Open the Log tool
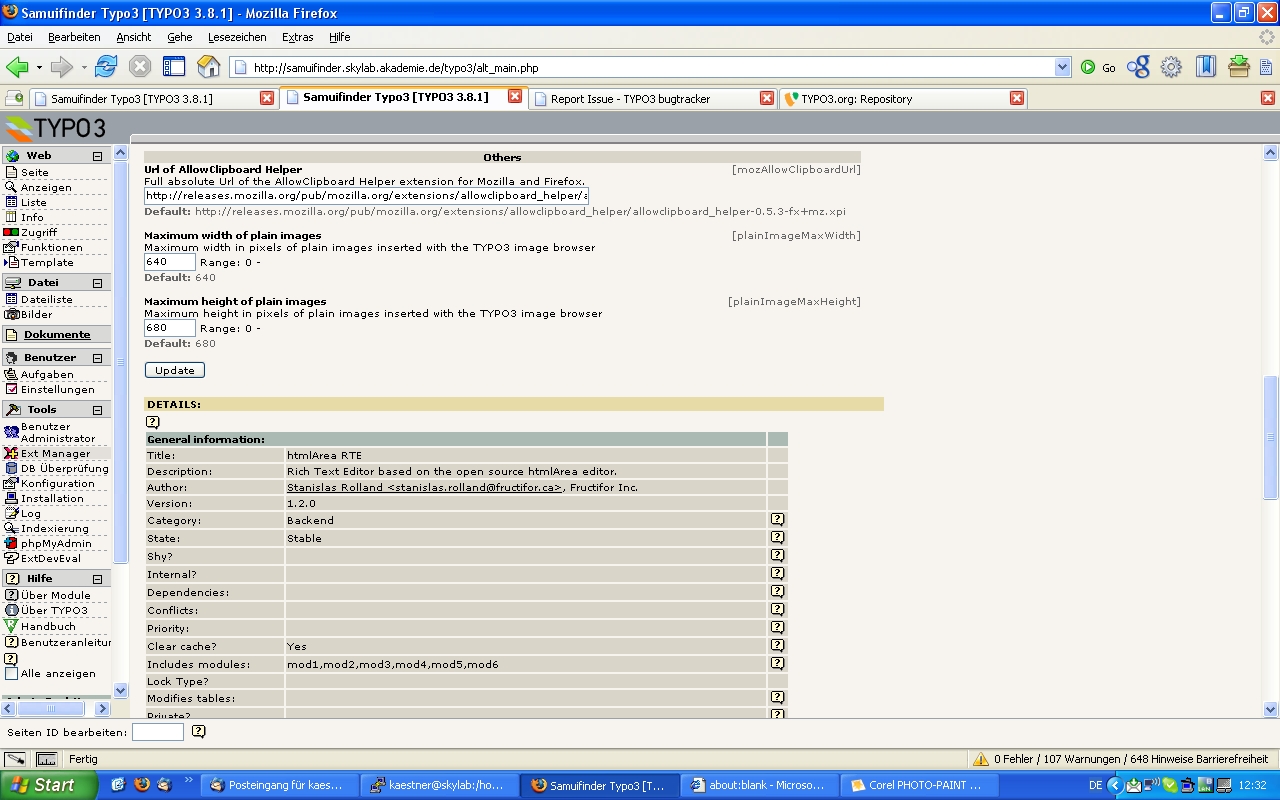Screen dimensions: 1280x800 click(x=31, y=513)
